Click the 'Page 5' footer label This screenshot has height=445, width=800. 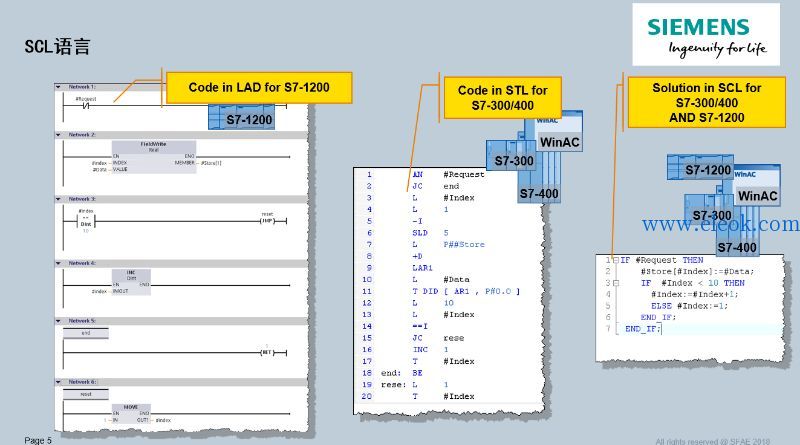(38, 440)
